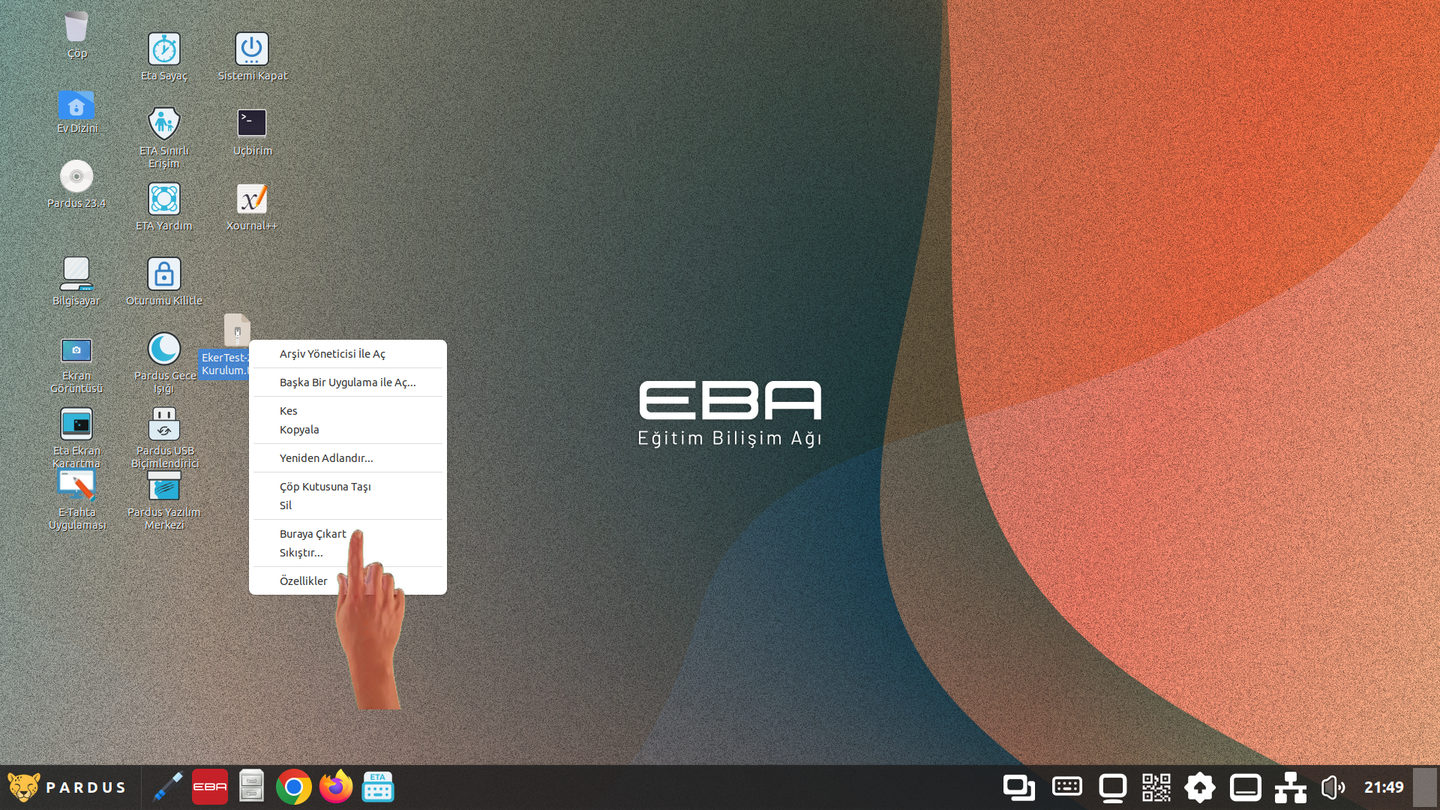Open the QR code tray icon

click(1156, 787)
